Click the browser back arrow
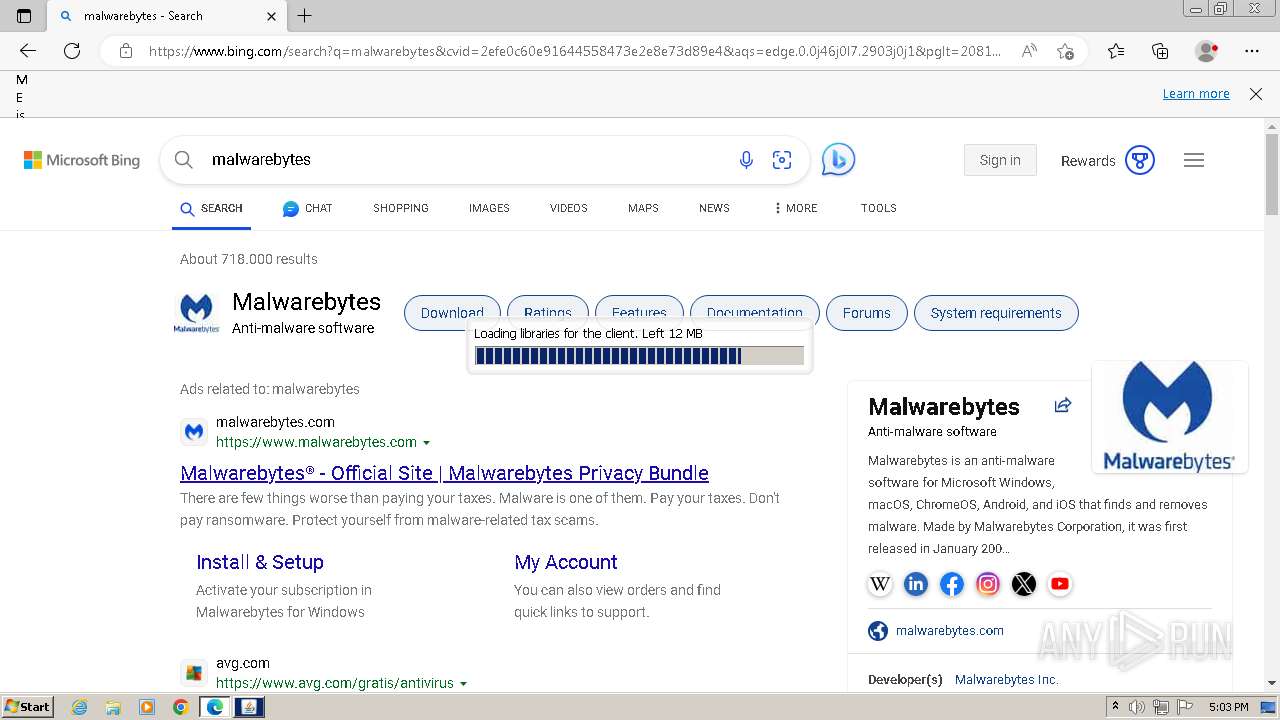Viewport: 1280px width, 720px height. [28, 51]
